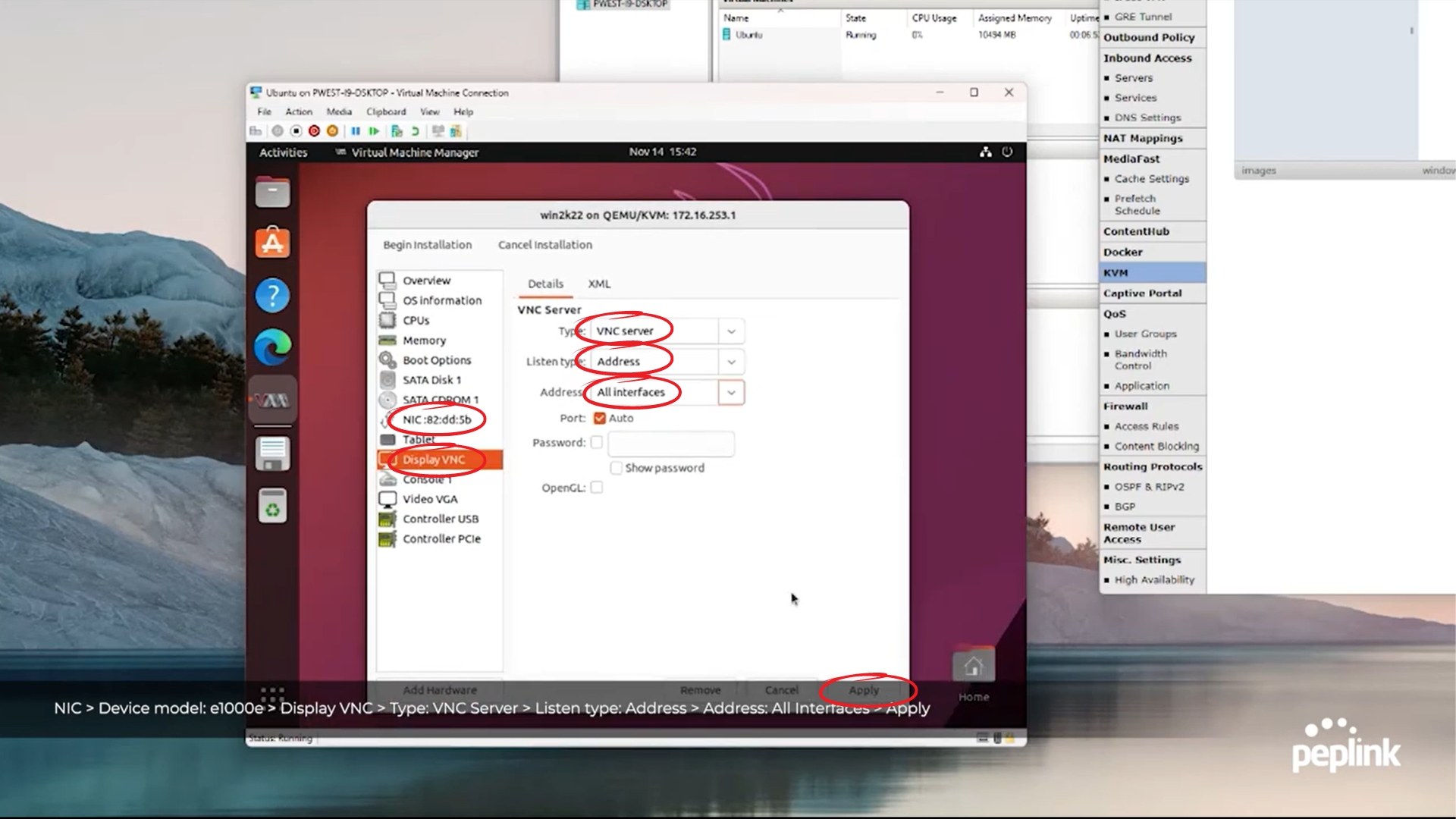Click the Files folder icon in dock
1456x819 pixels.
[272, 191]
